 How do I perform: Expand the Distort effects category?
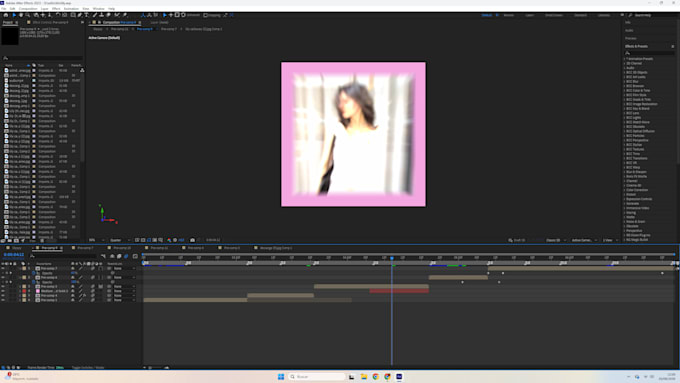(624, 194)
